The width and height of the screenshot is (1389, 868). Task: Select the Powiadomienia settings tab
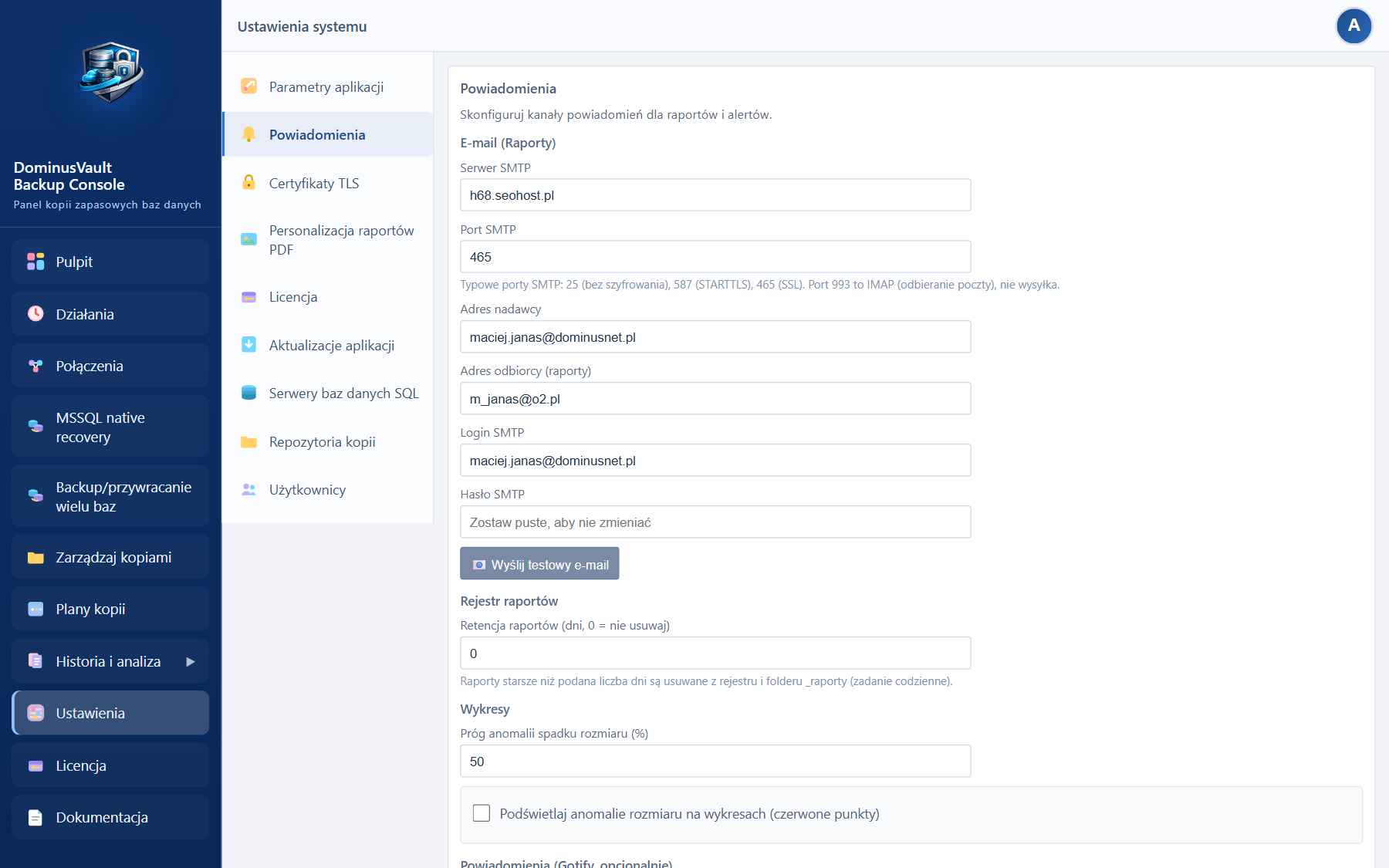click(328, 134)
